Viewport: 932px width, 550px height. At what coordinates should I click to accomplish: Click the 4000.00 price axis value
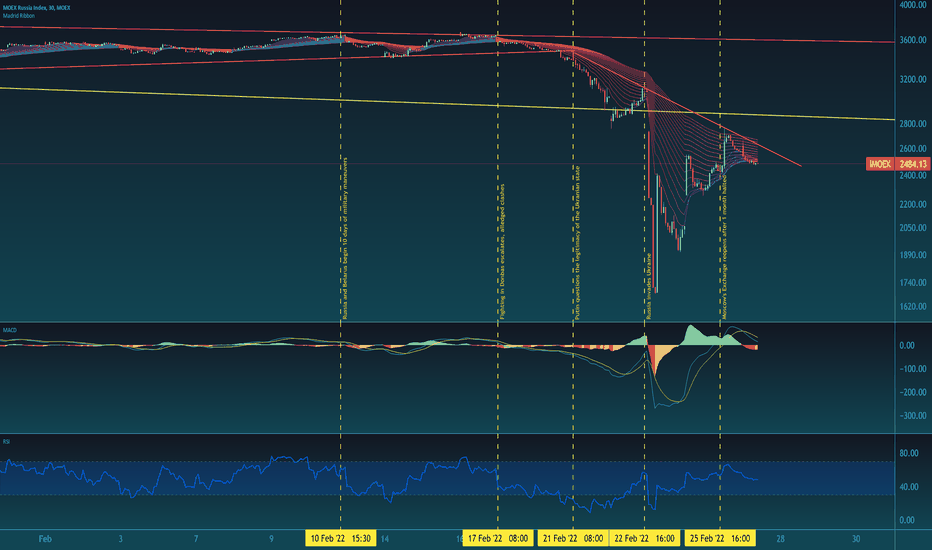913,5
